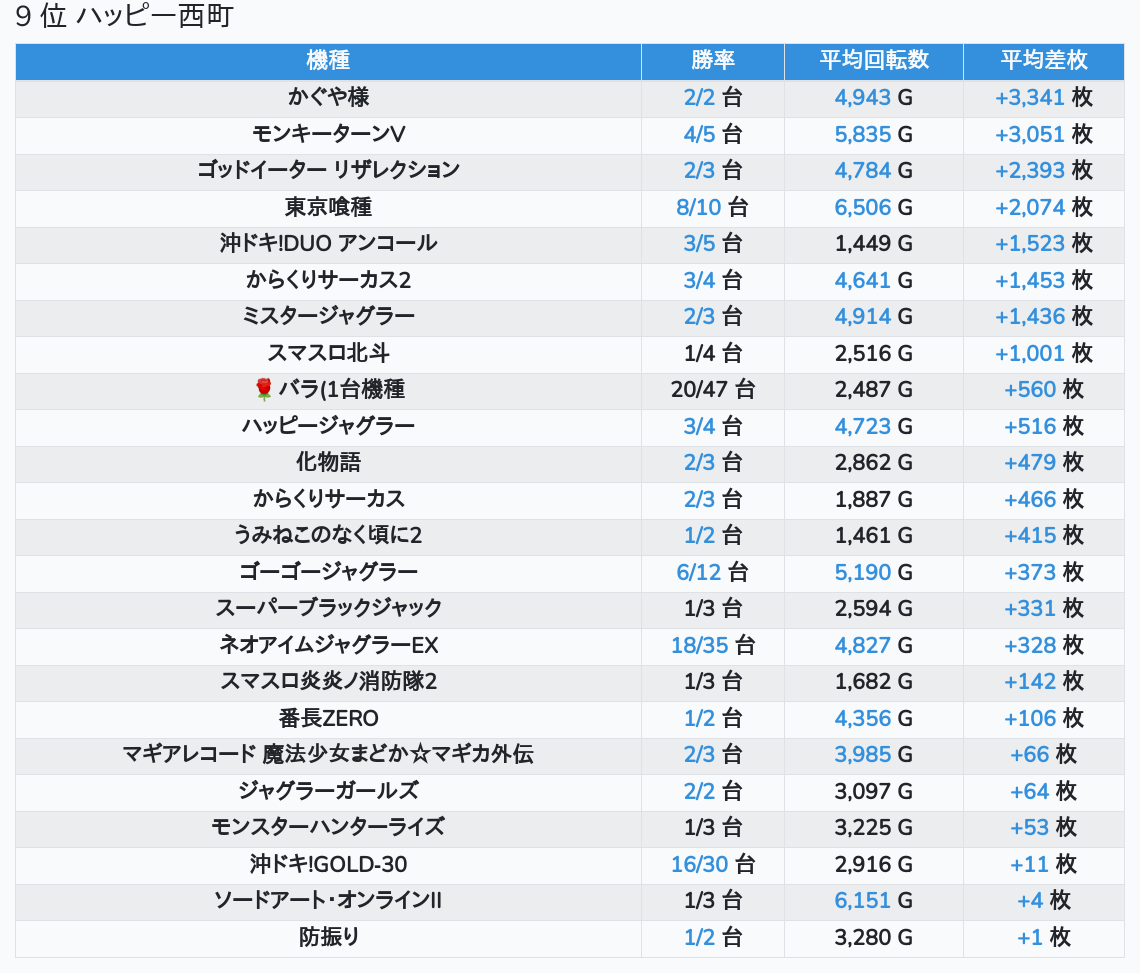Click the 4,914 average spins link
This screenshot has width=1140, height=973.
pos(862,316)
